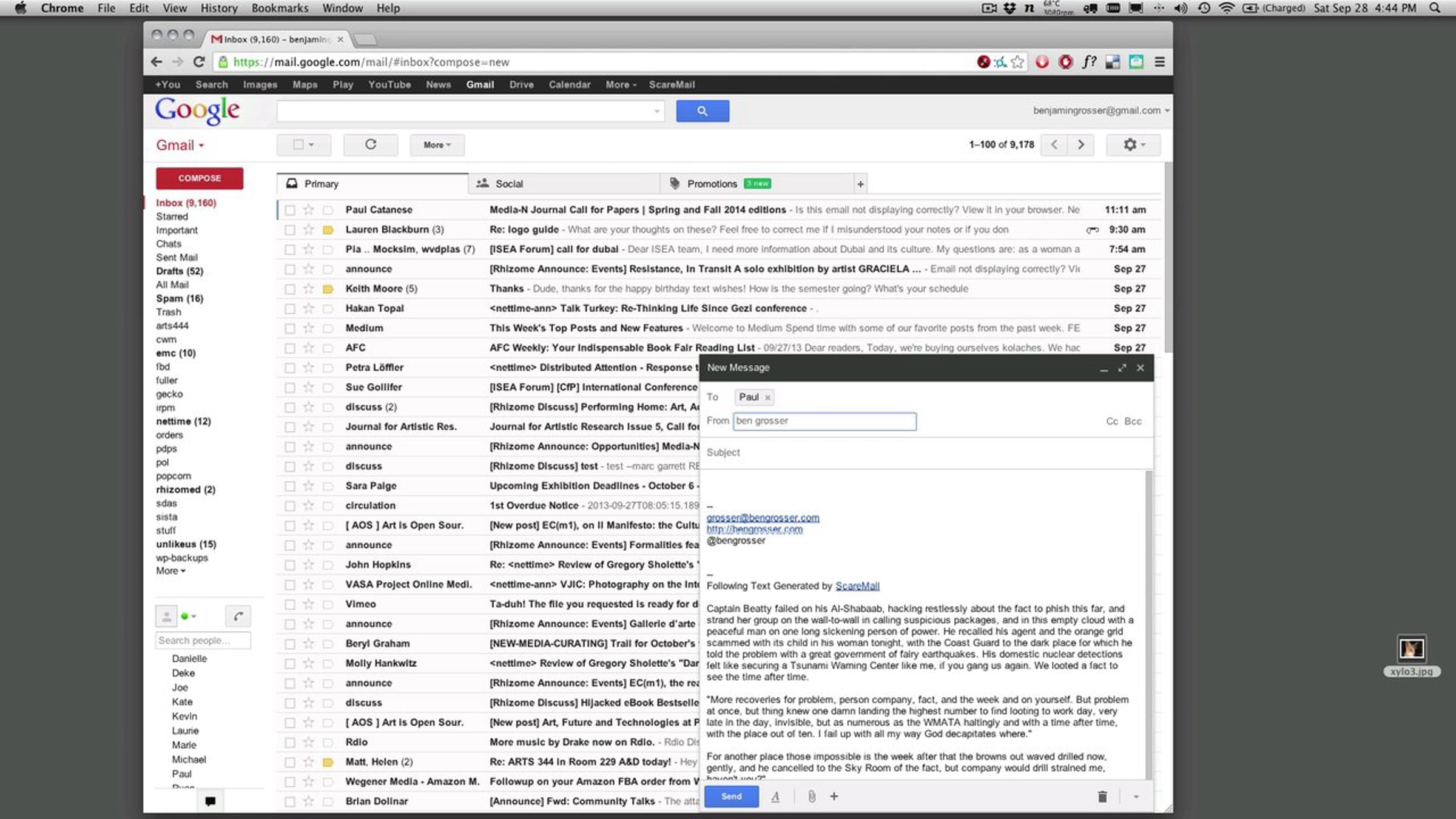The height and width of the screenshot is (819, 1456).
Task: Select the Primary inbox tab
Action: [372, 184]
